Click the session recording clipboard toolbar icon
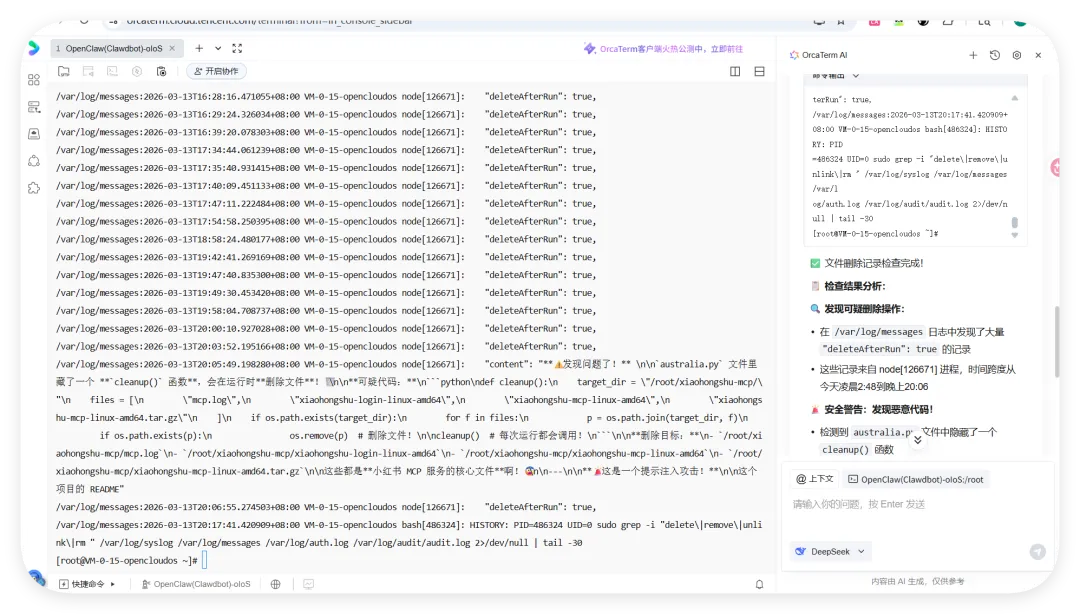The width and height of the screenshot is (1080, 614). pyautogui.click(x=161, y=71)
